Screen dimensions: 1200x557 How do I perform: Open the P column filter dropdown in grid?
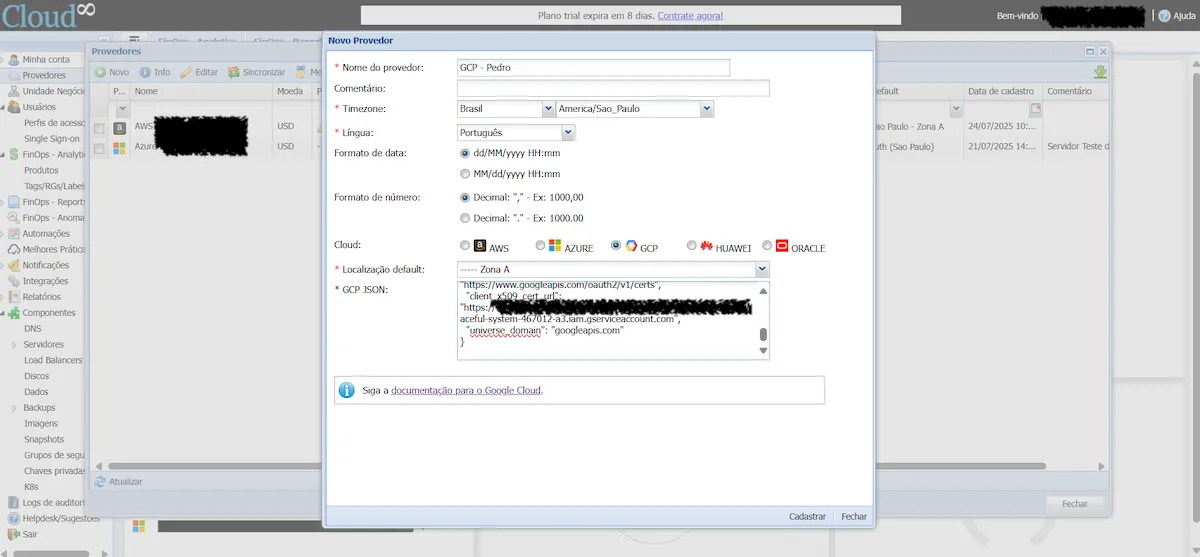tap(122, 108)
